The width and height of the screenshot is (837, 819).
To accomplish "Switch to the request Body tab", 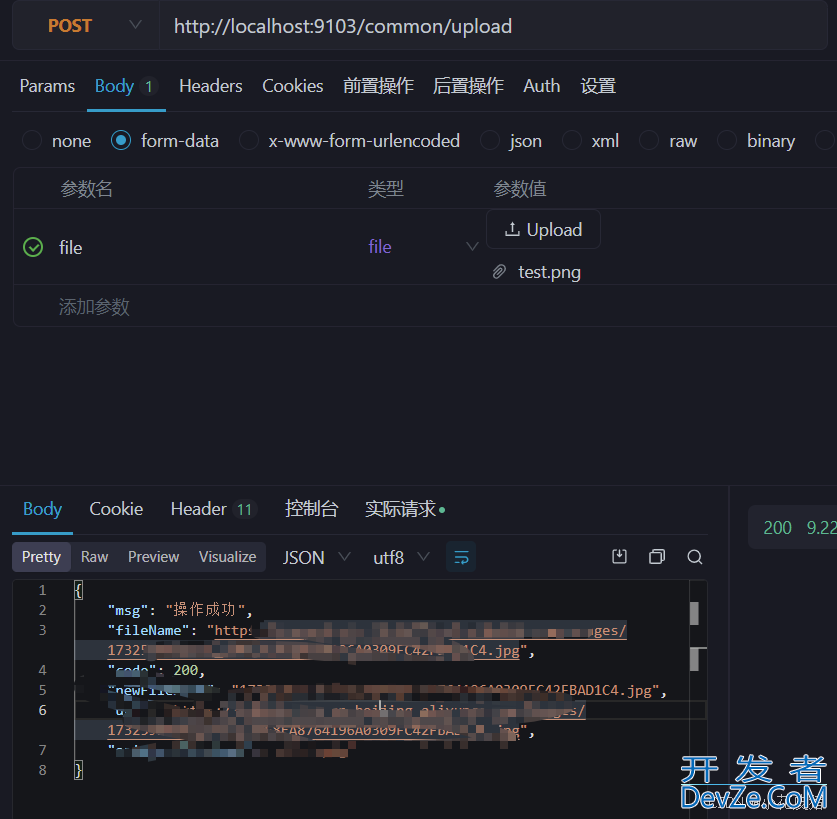I will coord(125,86).
